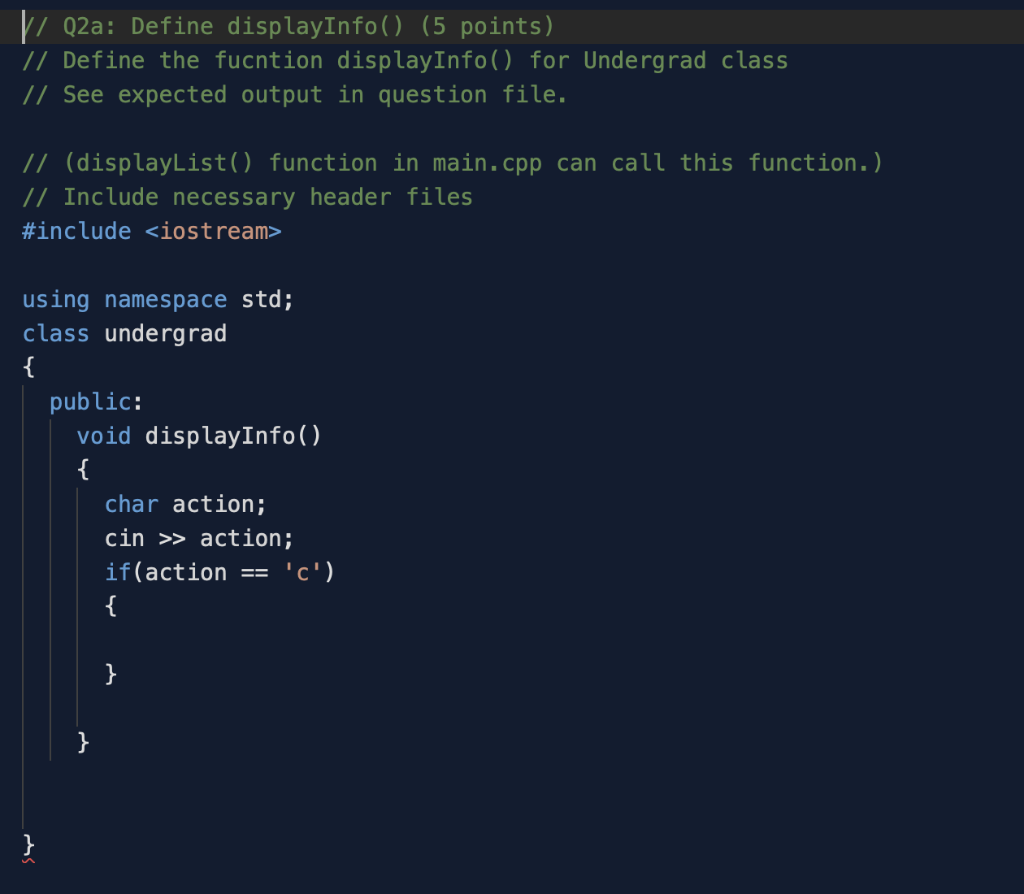Click the 'displayInfo()' function declaration

233,436
